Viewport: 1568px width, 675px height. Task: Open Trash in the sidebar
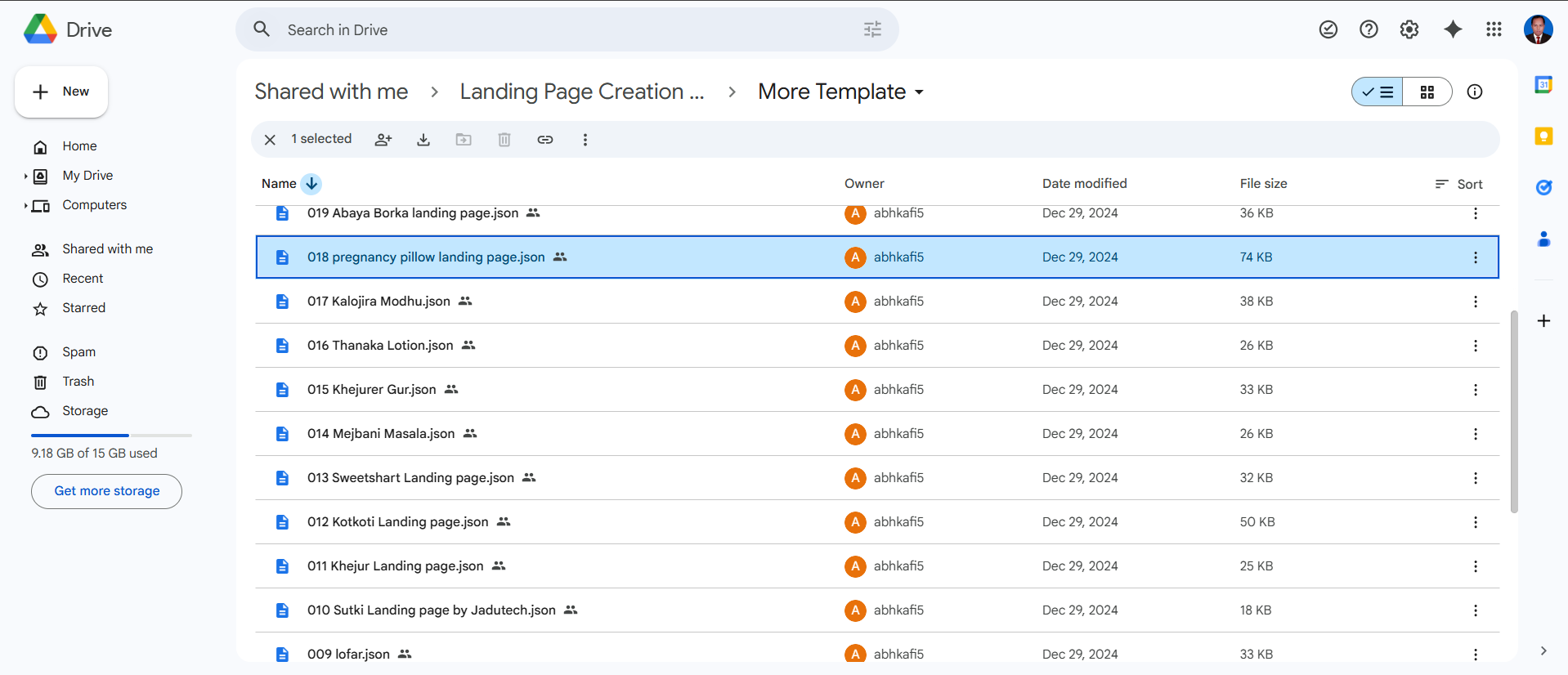click(78, 382)
